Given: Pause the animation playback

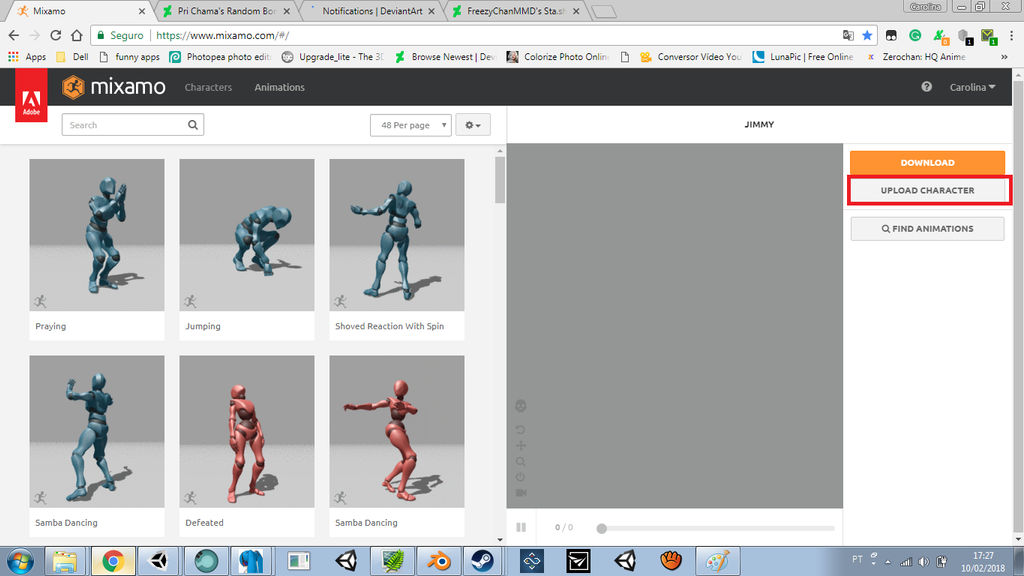Looking at the screenshot, I should [521, 527].
